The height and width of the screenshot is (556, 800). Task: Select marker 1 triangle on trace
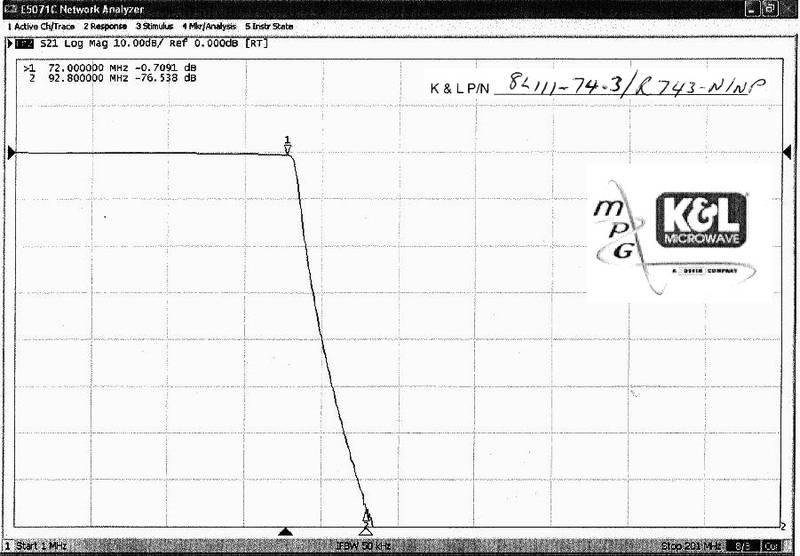coord(288,148)
